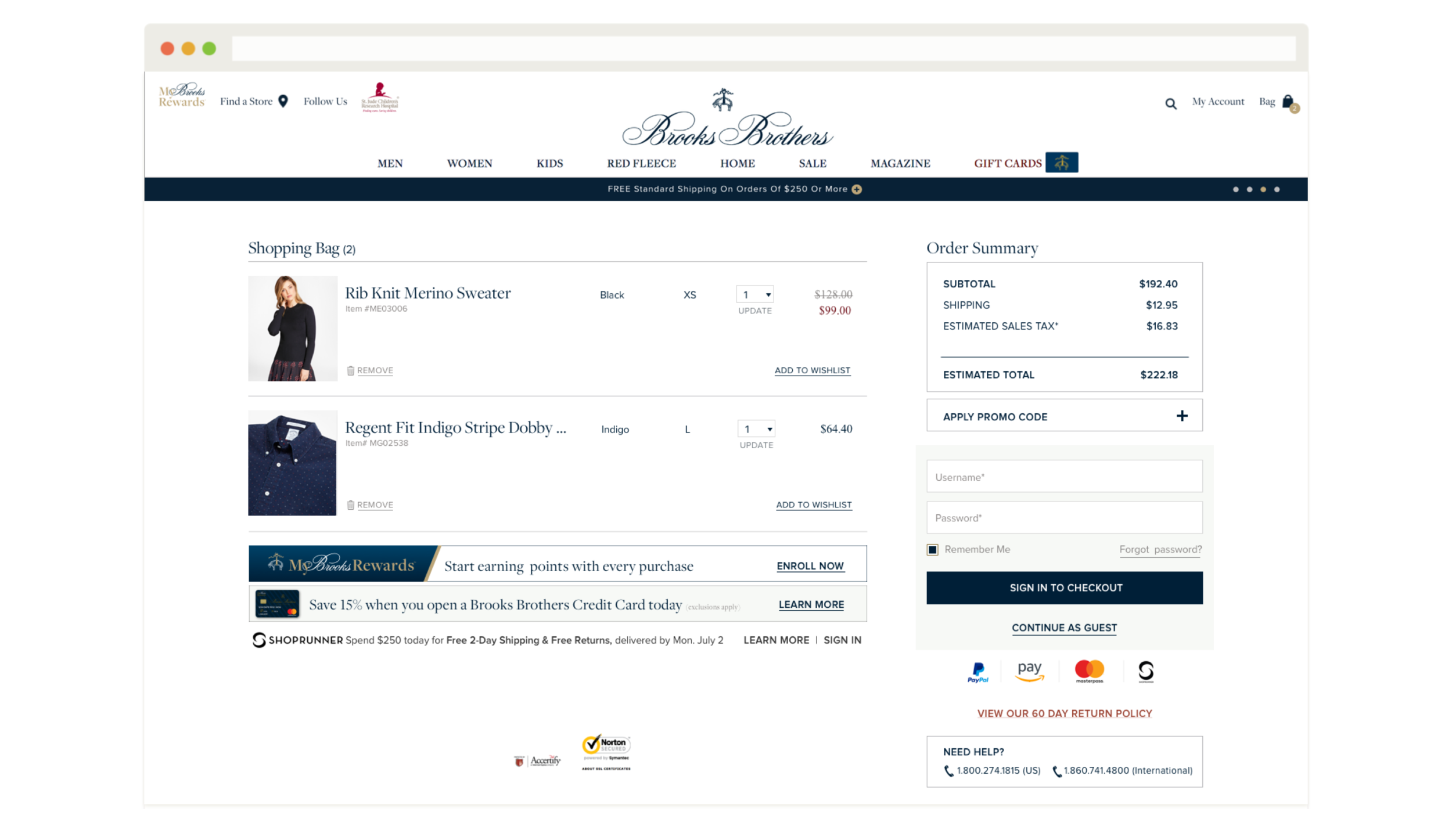Screen dimensions: 1452x840
Task: Update quantity for Indigo Stripe shirt
Action: 756,446
